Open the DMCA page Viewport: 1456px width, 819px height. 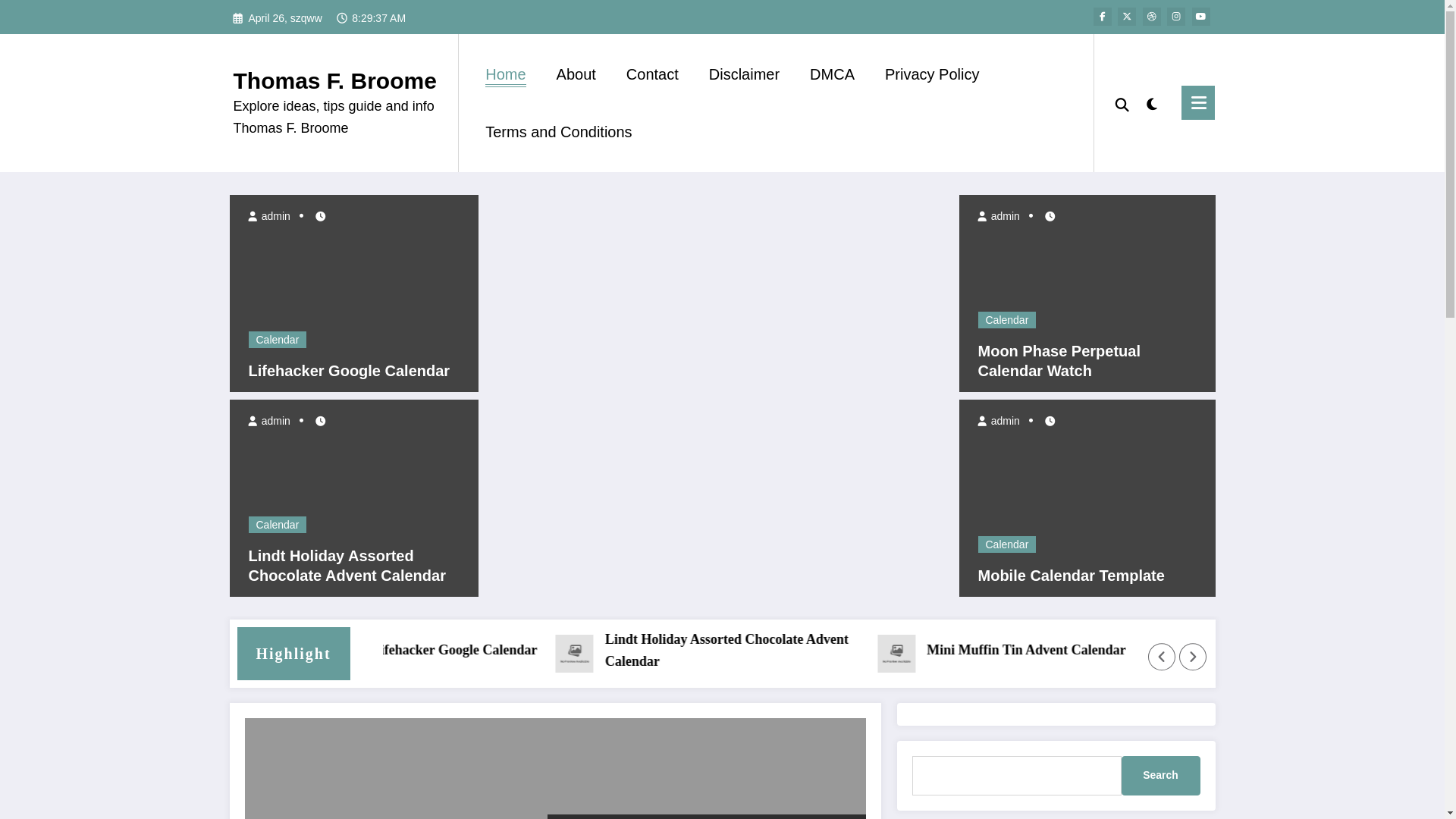[x=832, y=74]
